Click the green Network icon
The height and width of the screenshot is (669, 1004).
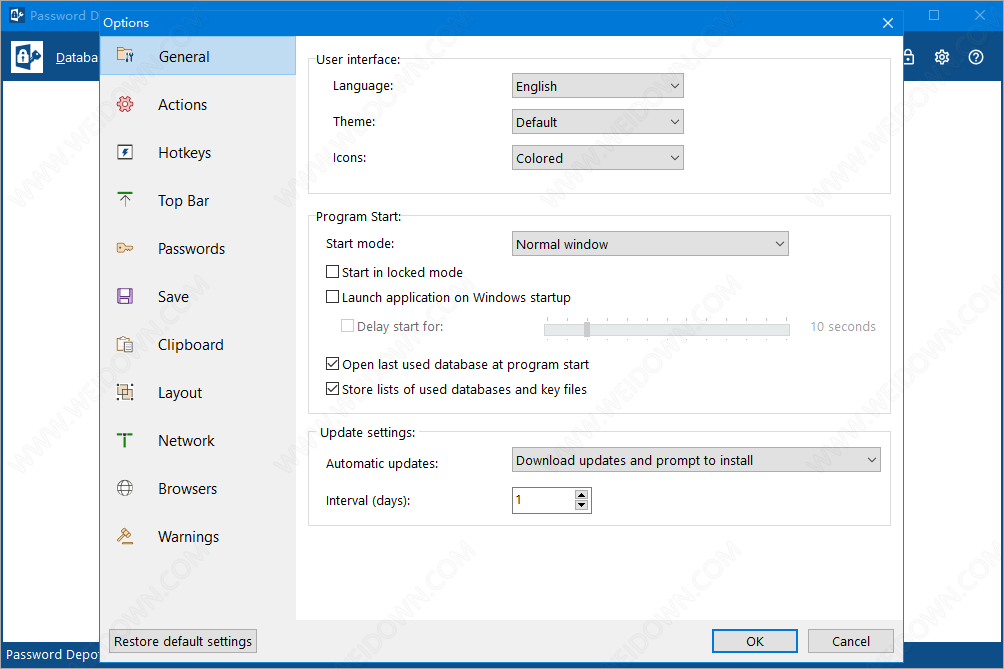click(x=125, y=440)
